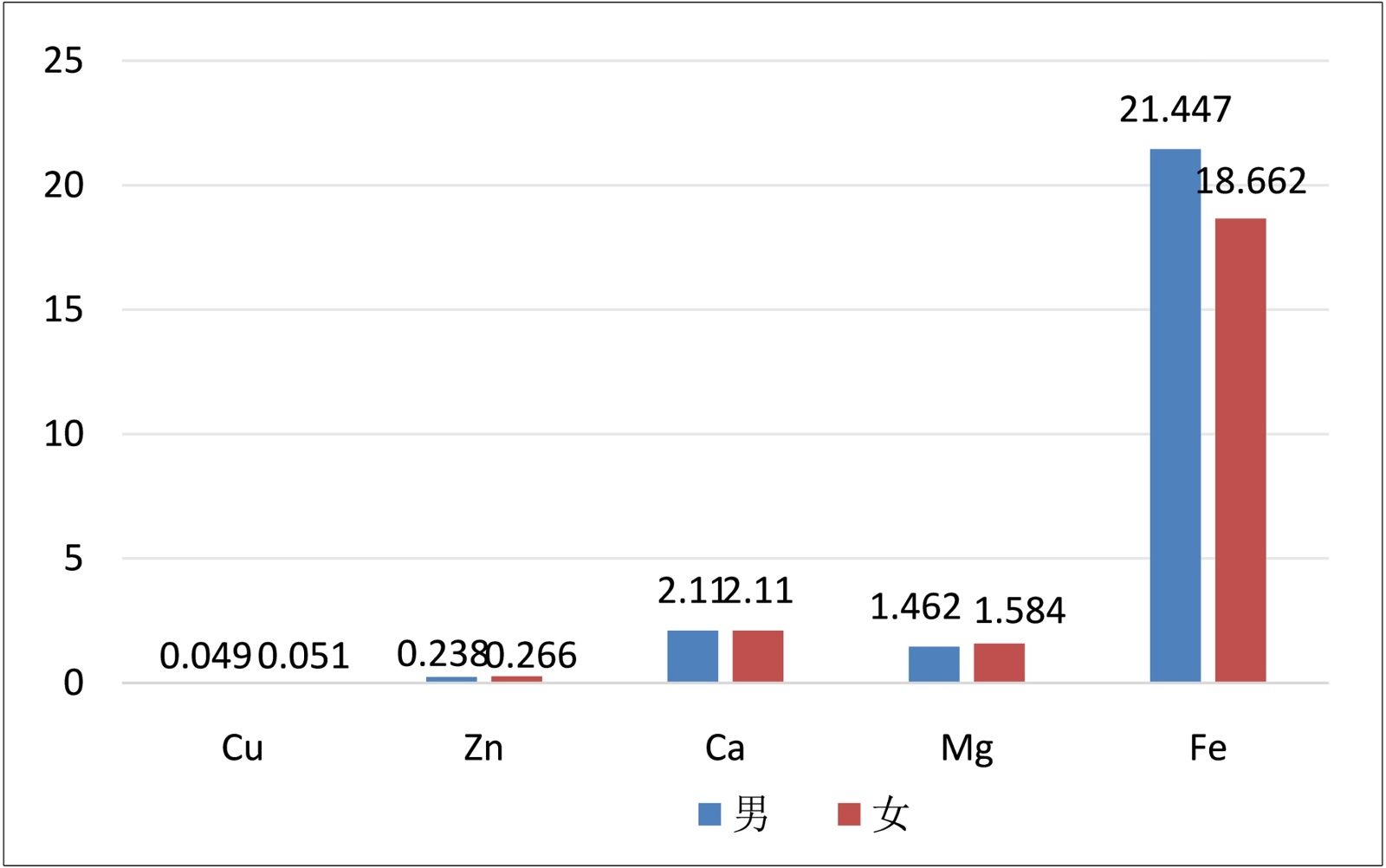
Task: Select the 0.051 data label
Action: (304, 657)
